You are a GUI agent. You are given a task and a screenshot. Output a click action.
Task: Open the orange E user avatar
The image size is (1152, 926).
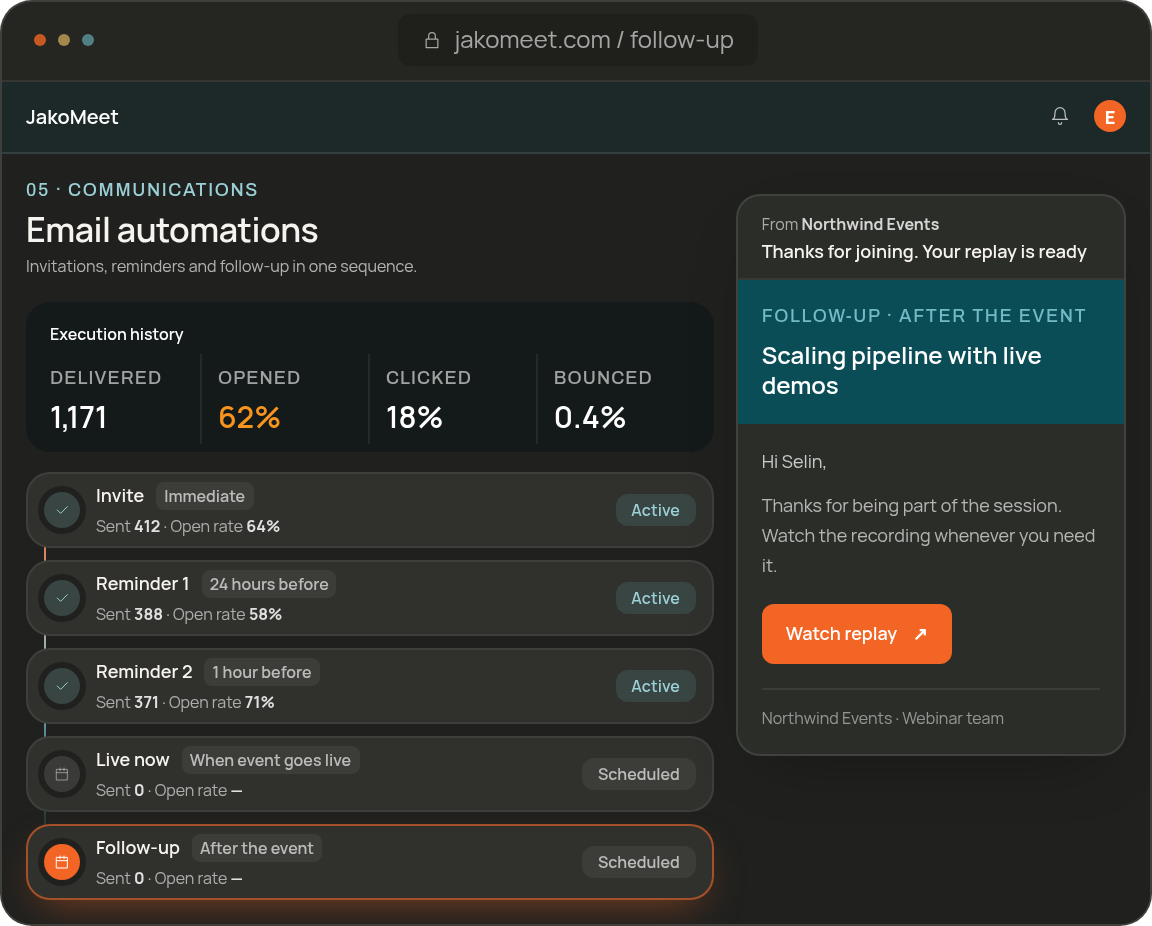tap(1109, 116)
